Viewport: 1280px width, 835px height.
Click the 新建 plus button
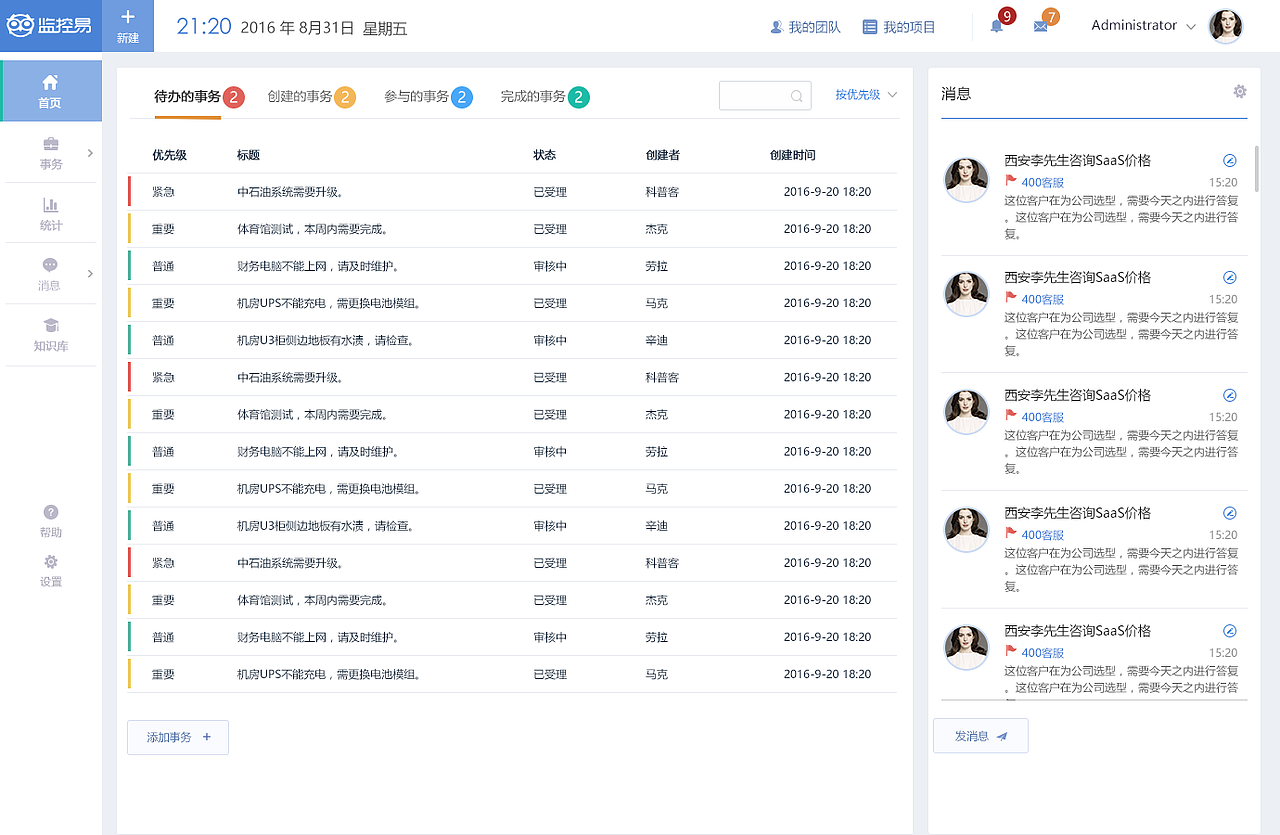128,26
